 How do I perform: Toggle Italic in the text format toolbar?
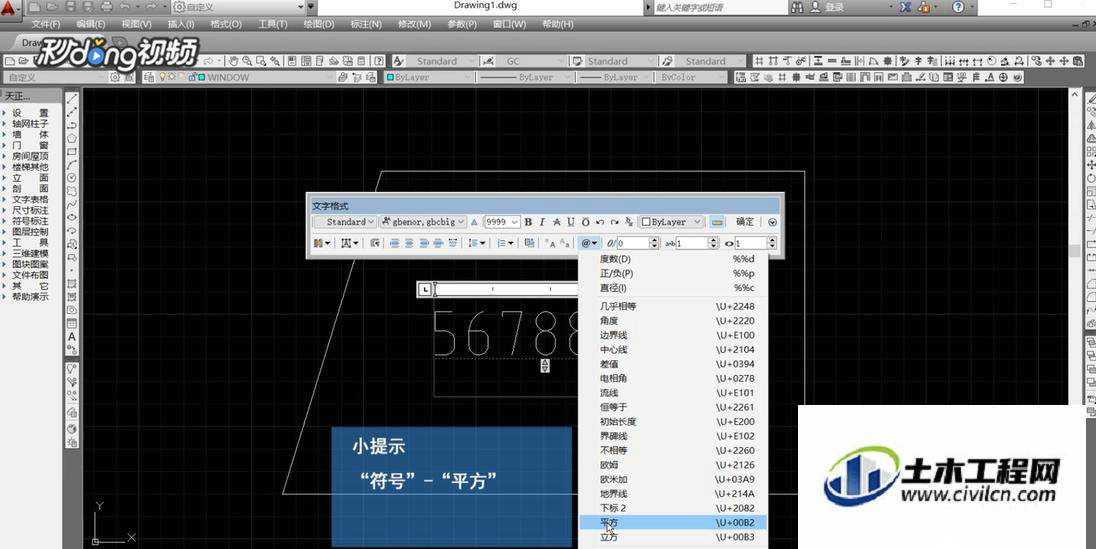[542, 222]
